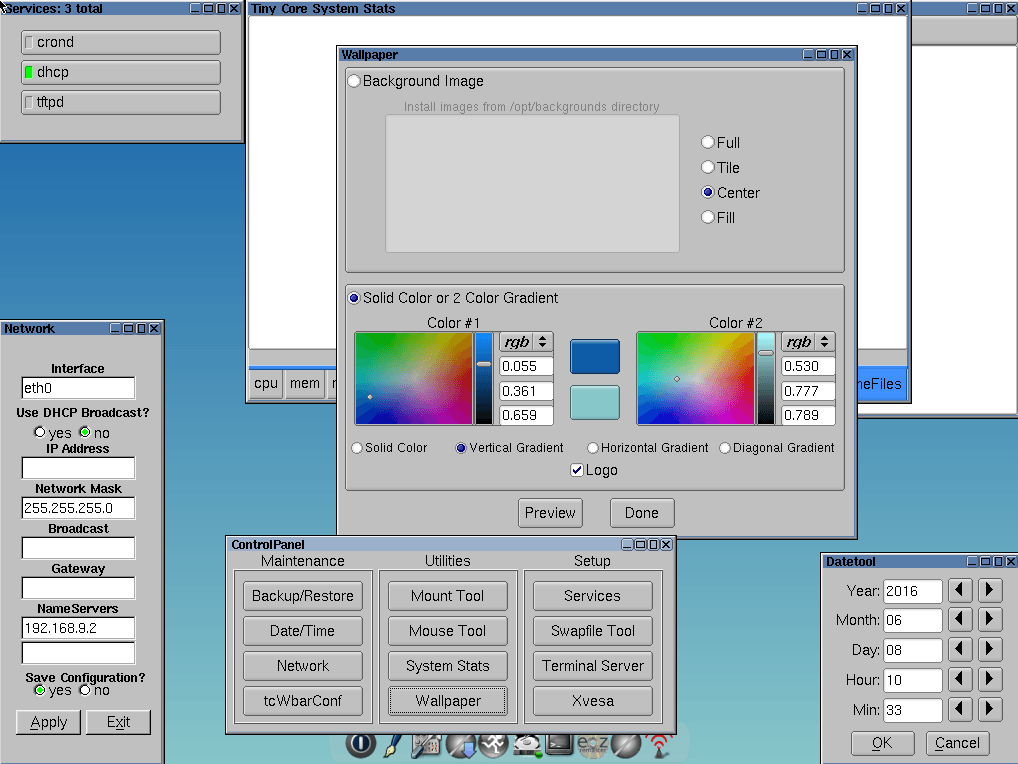Open the Control Panel tools icon in dock
Viewport: 1018px width, 764px height.
click(x=427, y=745)
